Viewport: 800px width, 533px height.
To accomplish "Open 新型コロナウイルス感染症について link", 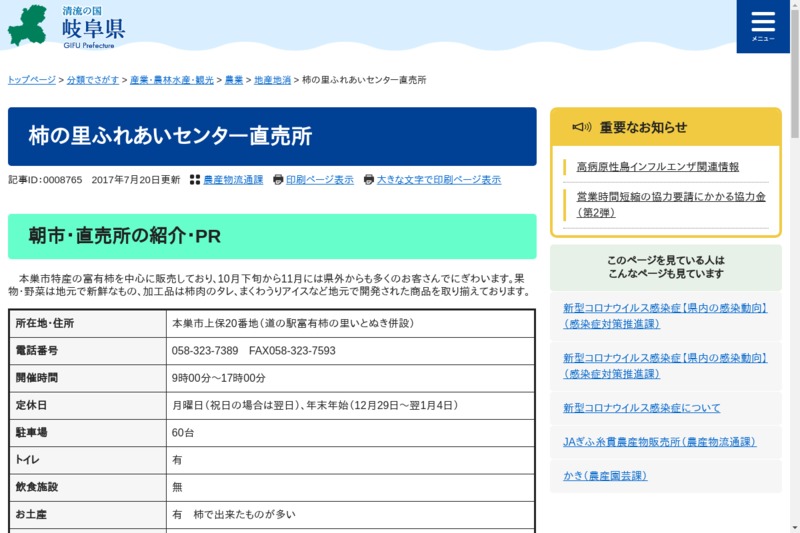I will point(641,408).
